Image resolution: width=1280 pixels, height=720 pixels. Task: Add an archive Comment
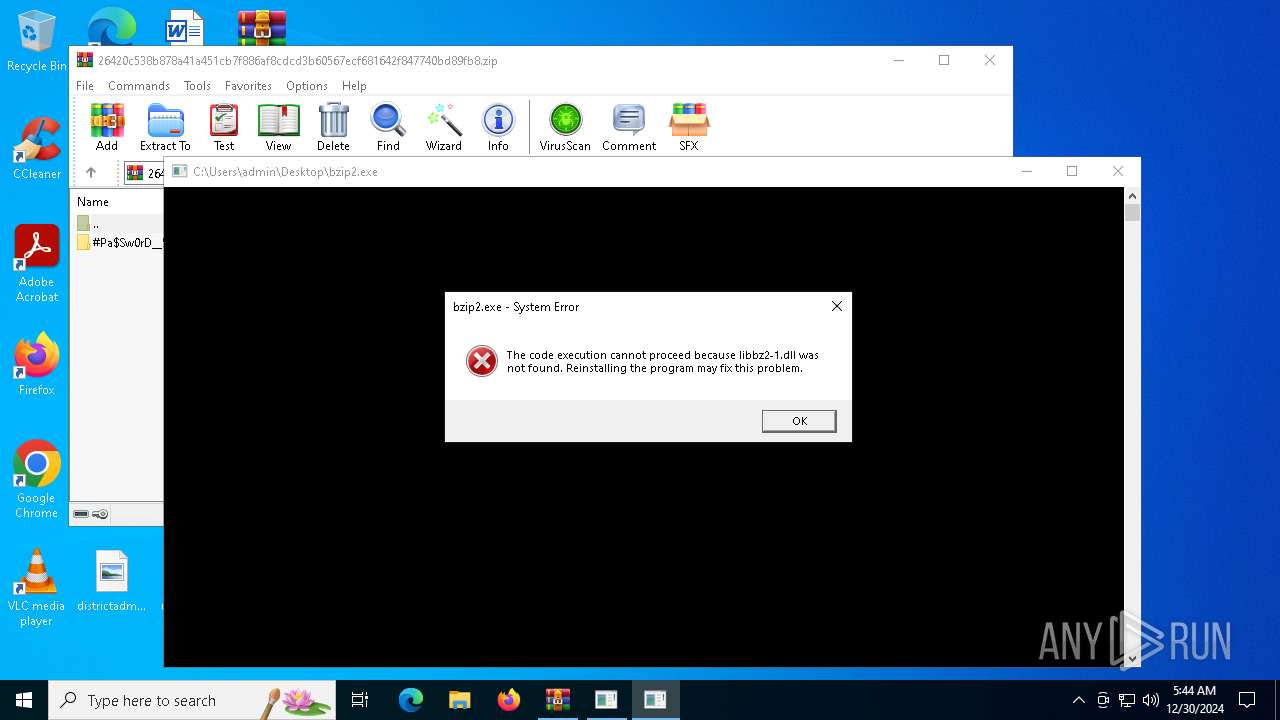click(629, 127)
